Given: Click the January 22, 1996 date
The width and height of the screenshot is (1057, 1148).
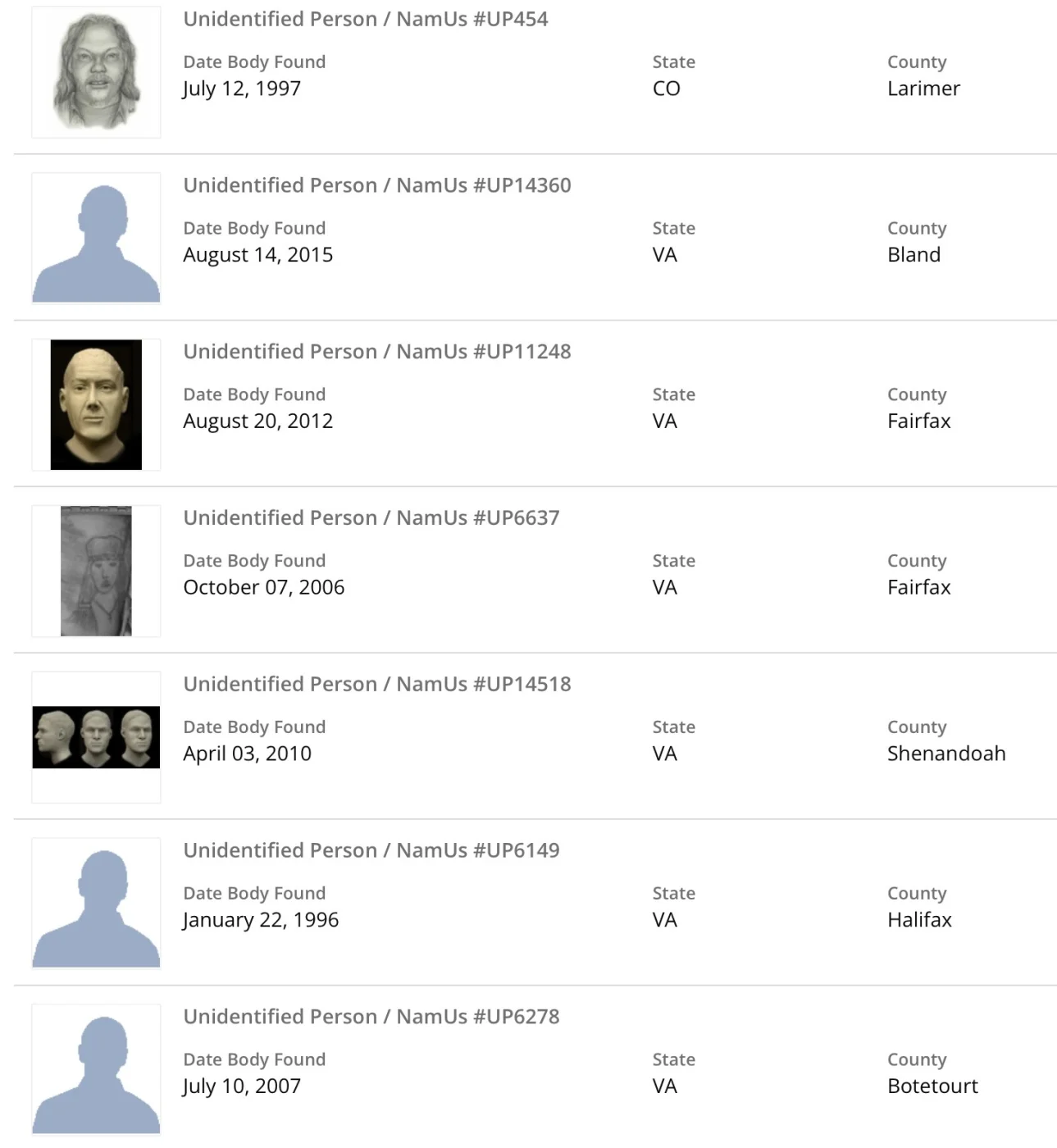Looking at the screenshot, I should 261,920.
